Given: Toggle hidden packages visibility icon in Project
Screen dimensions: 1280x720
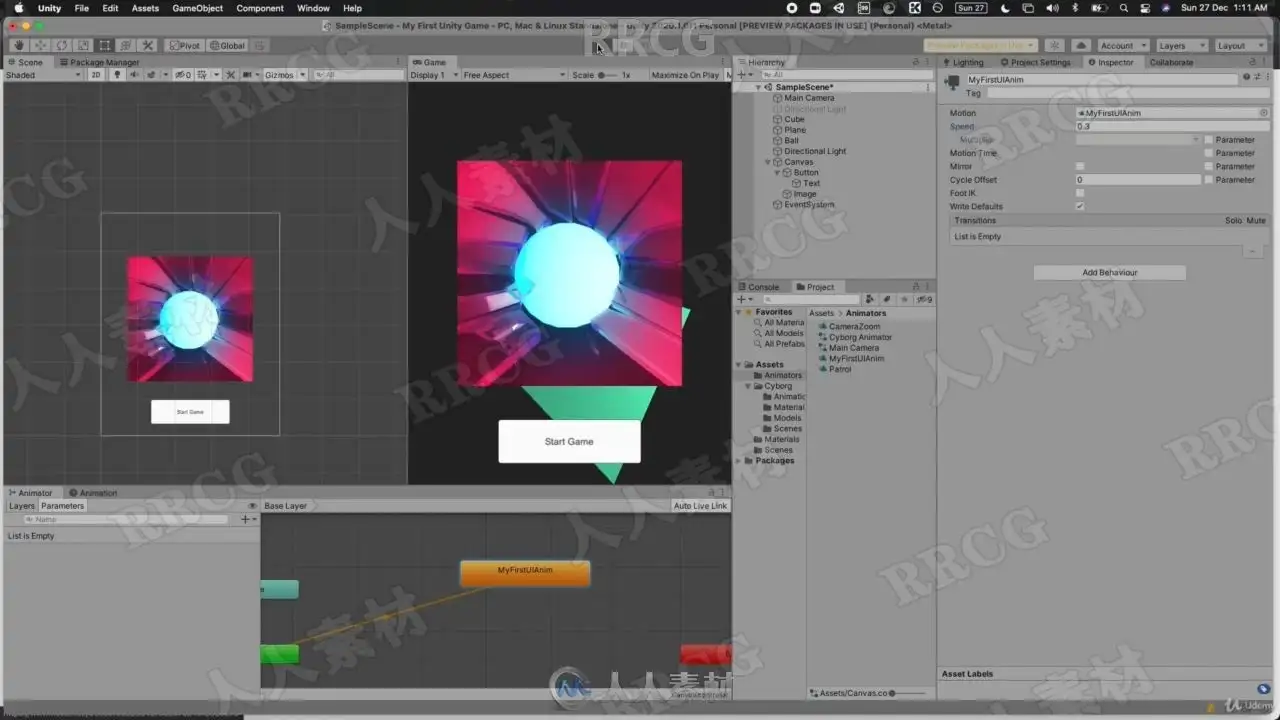Looking at the screenshot, I should 925,299.
